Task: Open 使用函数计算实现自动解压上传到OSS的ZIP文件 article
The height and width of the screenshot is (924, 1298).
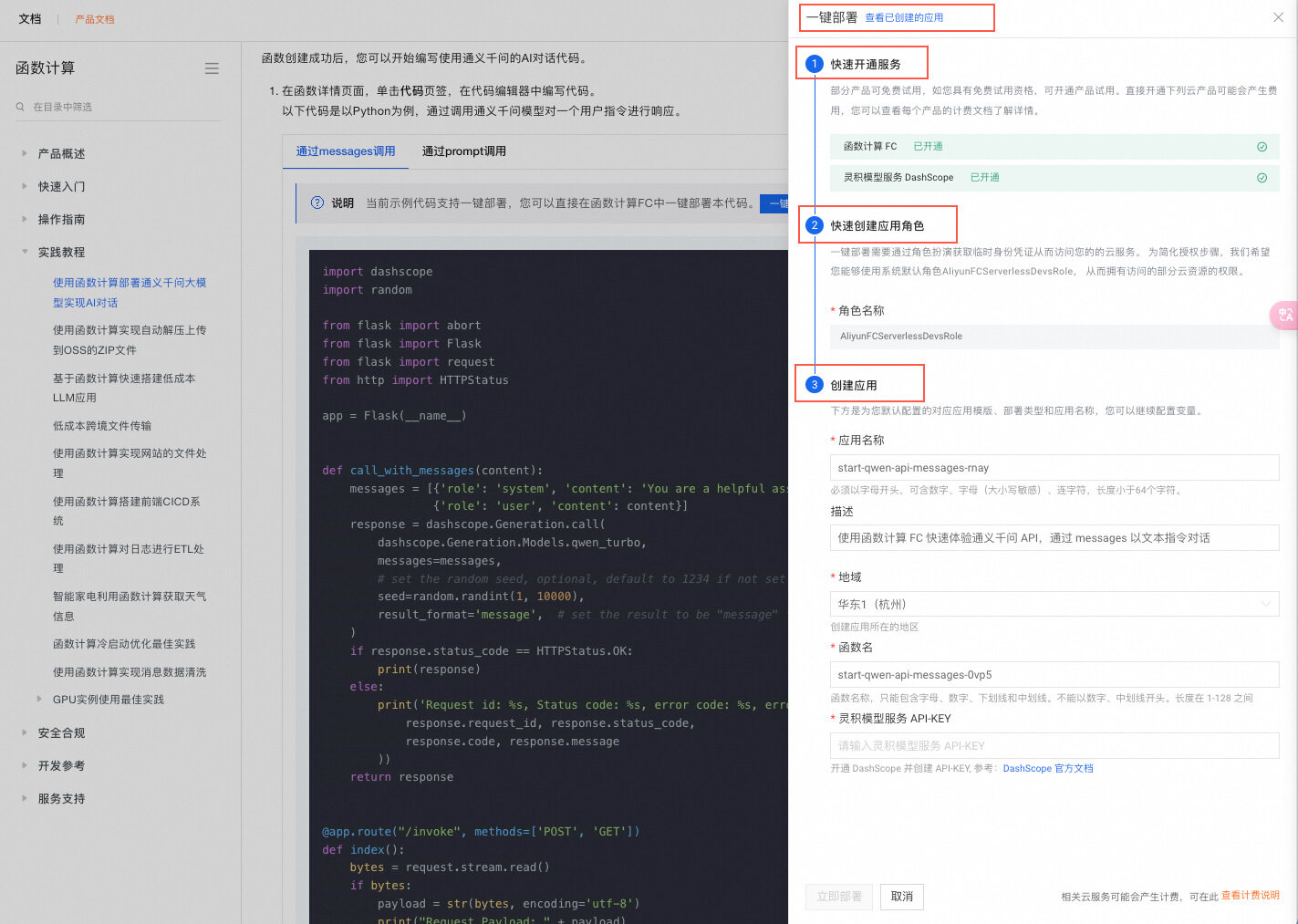Action: [130, 340]
